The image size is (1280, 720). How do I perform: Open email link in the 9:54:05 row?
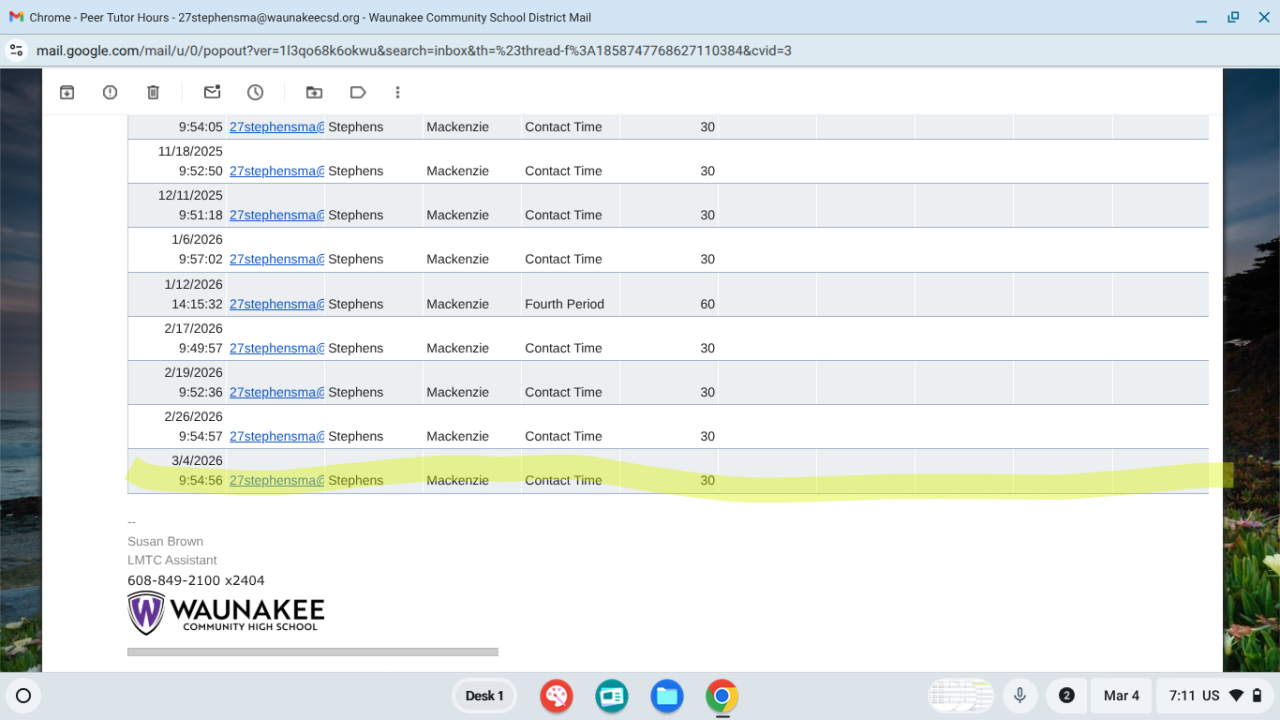point(277,127)
